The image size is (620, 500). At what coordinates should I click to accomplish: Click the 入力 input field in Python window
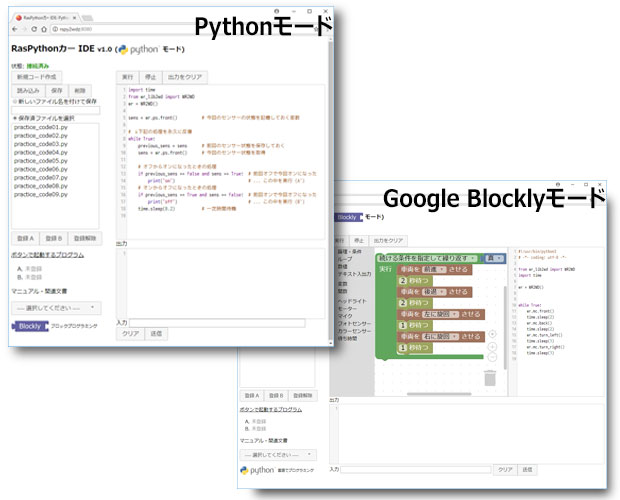(217, 323)
